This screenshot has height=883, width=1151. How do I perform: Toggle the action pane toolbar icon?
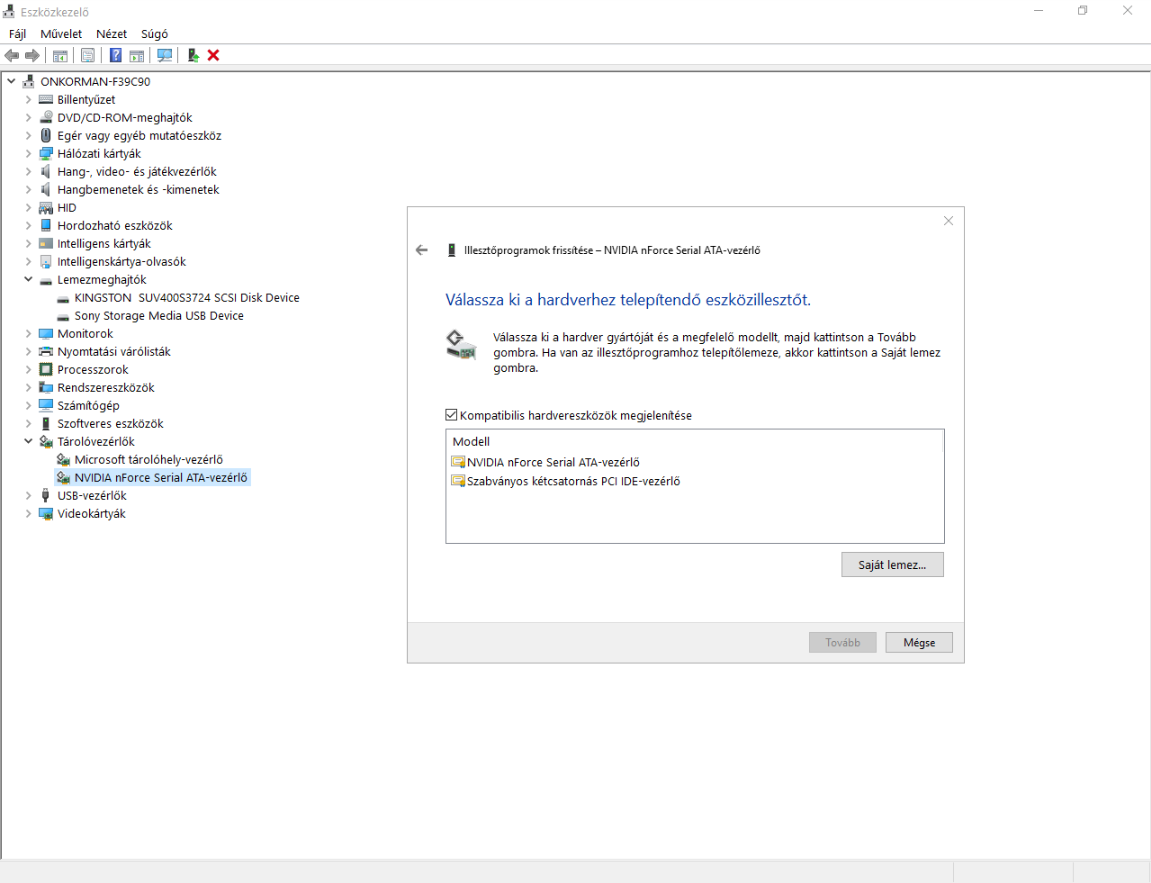click(137, 56)
